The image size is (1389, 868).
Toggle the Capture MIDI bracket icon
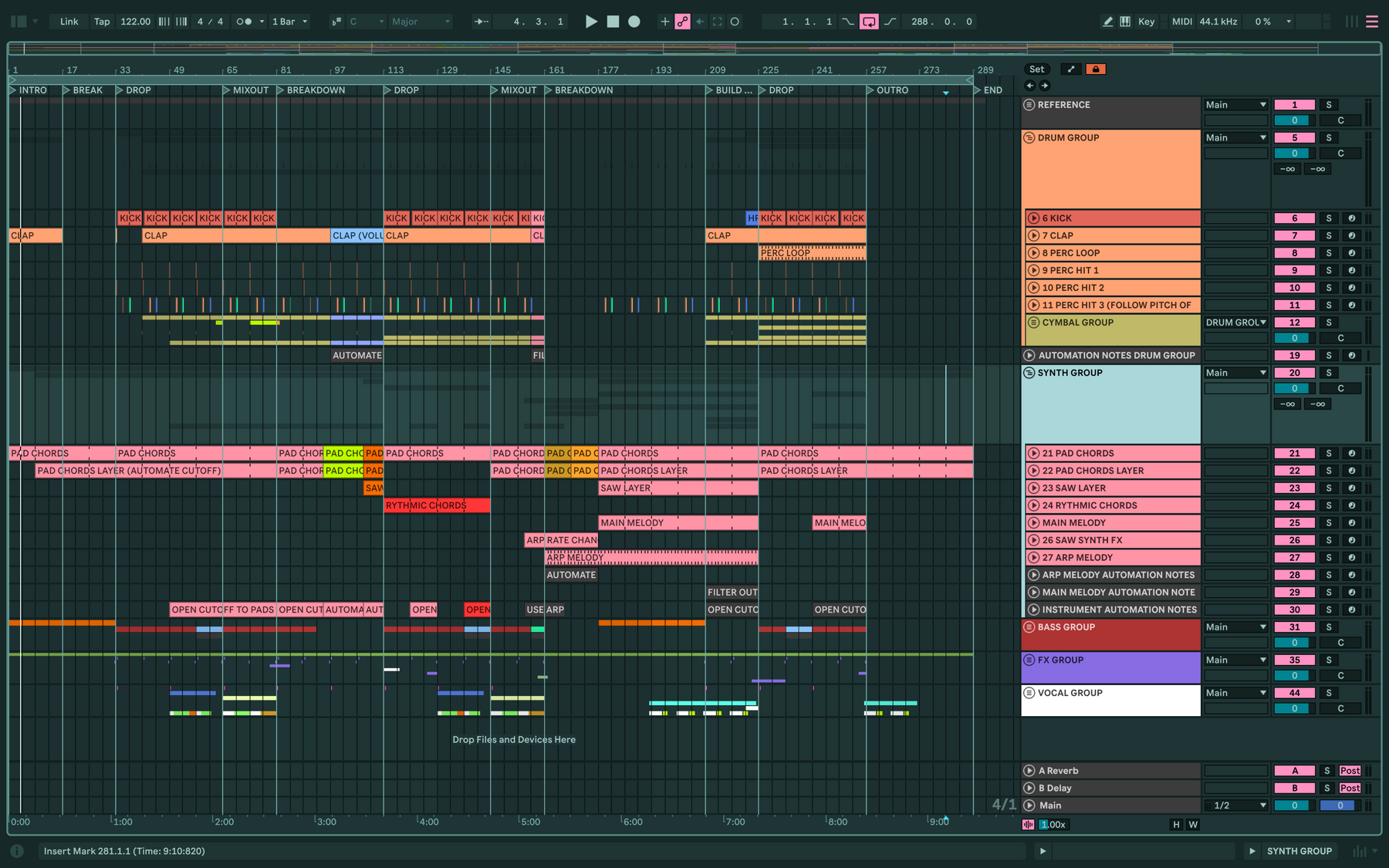point(718,22)
